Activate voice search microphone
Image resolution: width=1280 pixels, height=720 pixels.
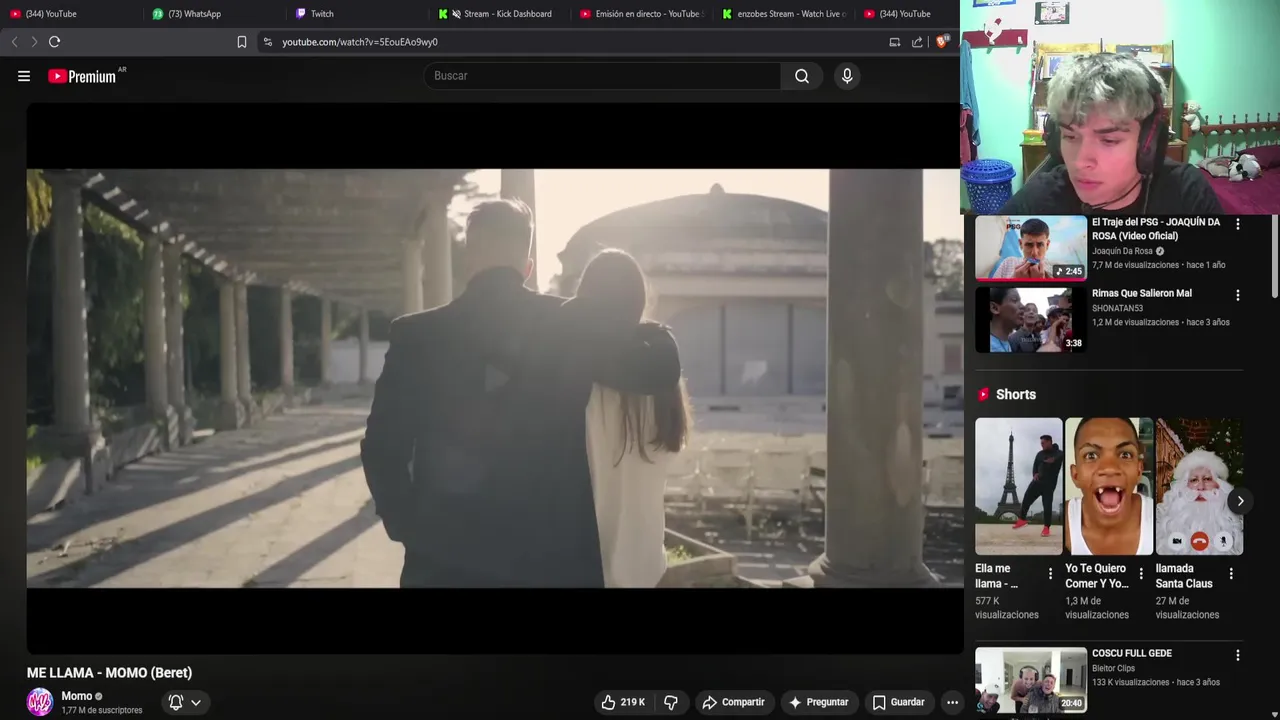click(847, 76)
